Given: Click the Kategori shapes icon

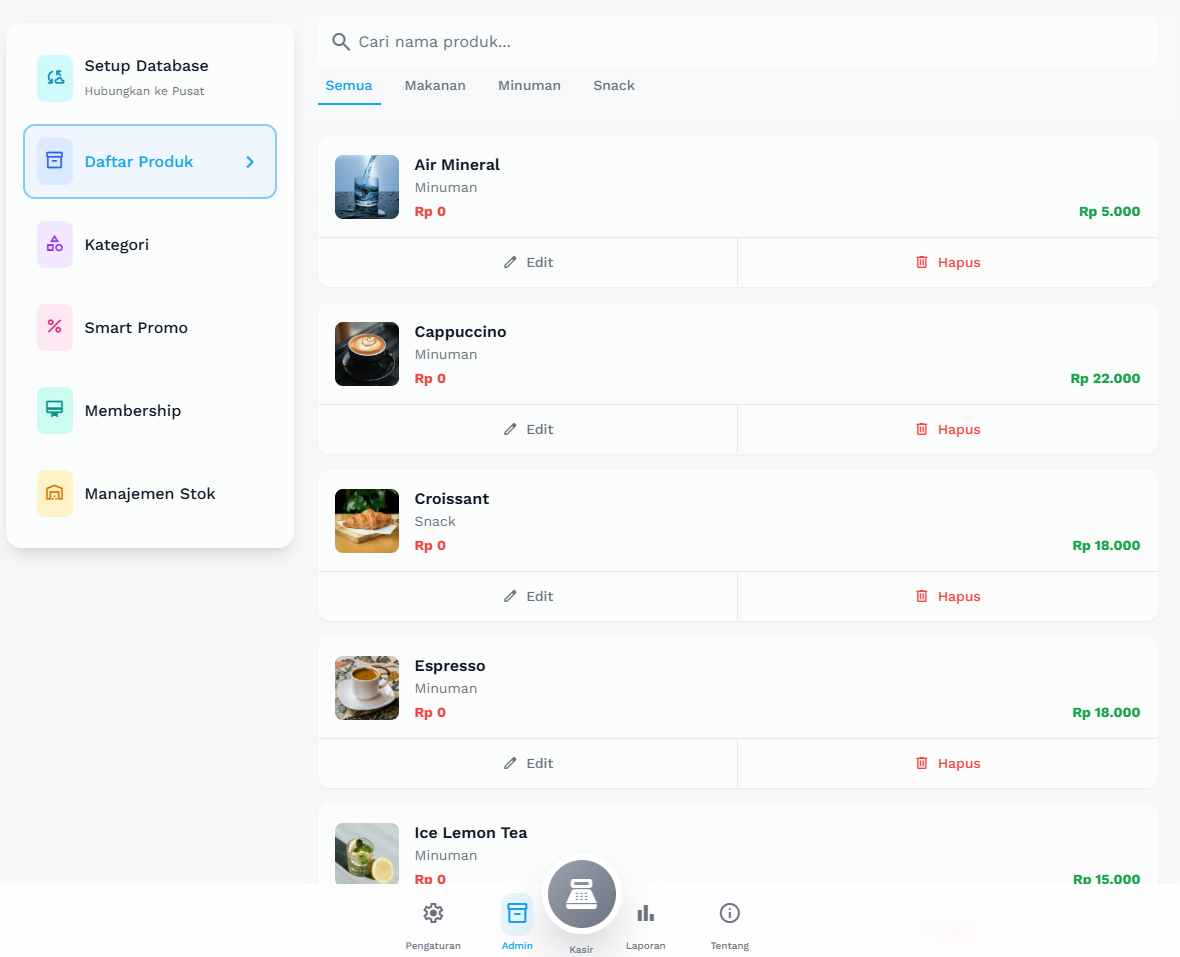Looking at the screenshot, I should coord(55,244).
